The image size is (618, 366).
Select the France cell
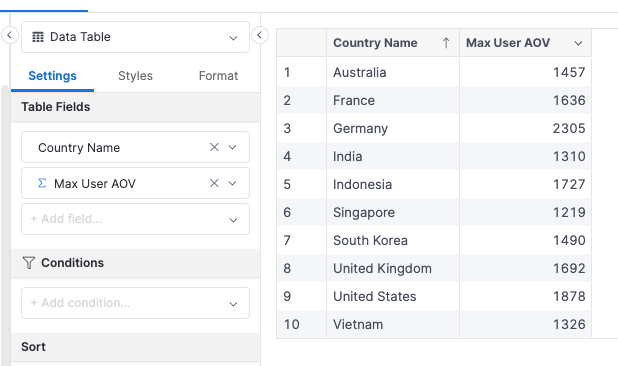tap(393, 100)
